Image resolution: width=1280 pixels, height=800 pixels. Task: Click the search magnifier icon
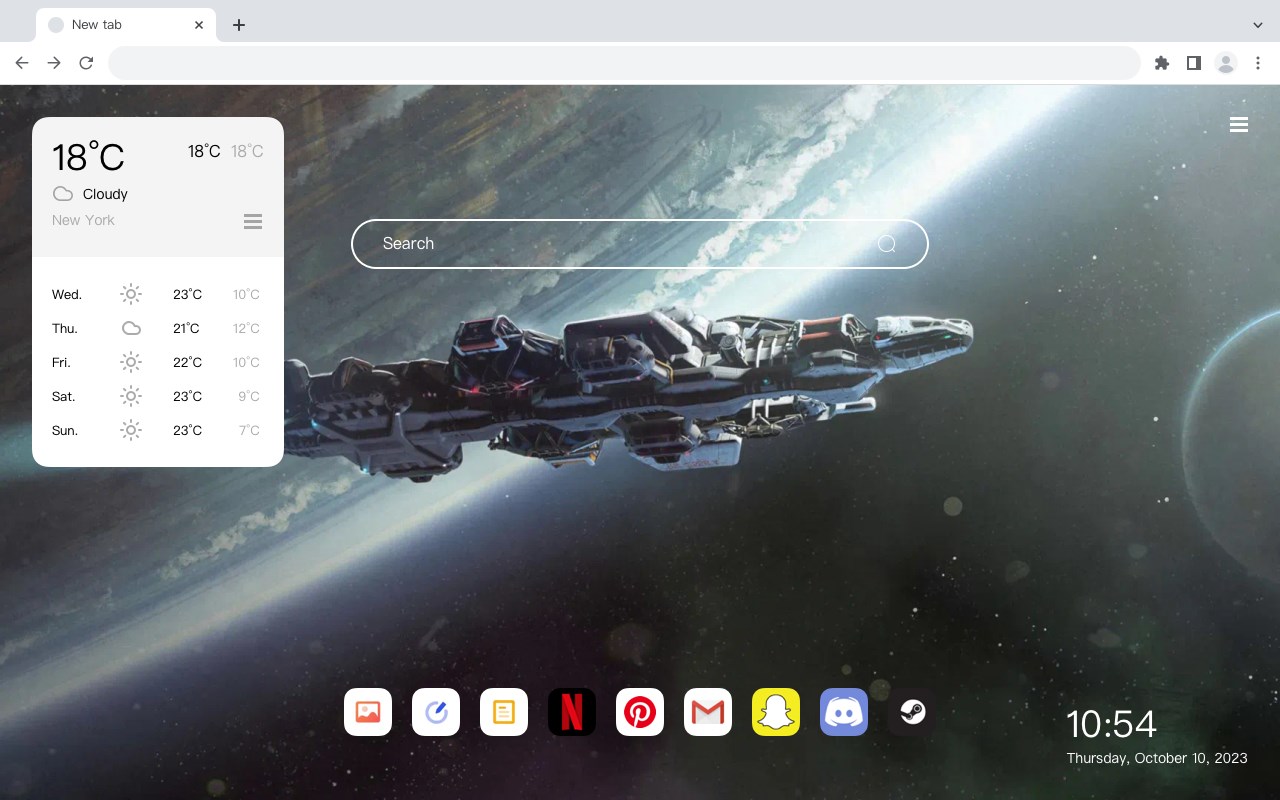(x=886, y=244)
